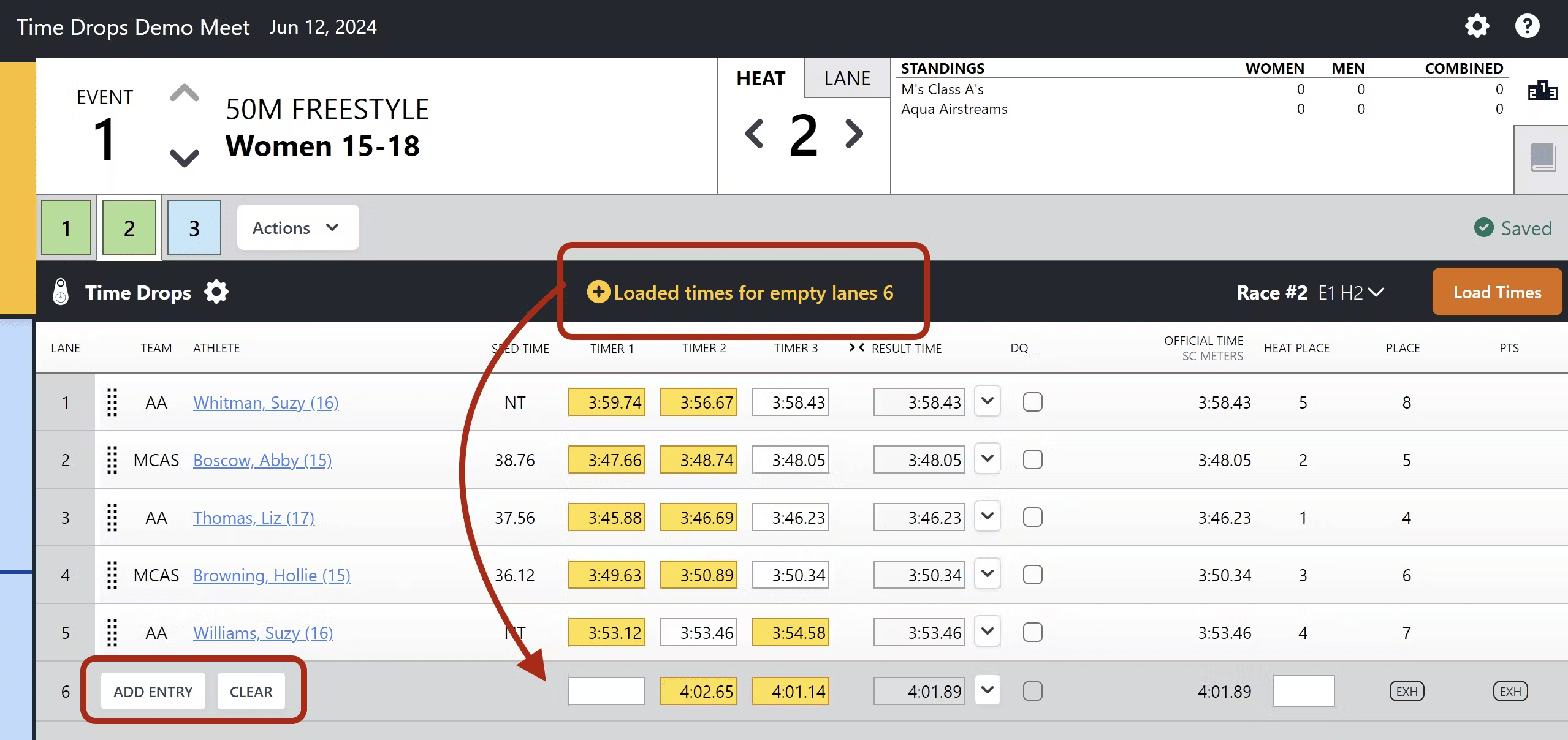Open the record book icon
The image size is (1568, 740).
coord(1542,158)
